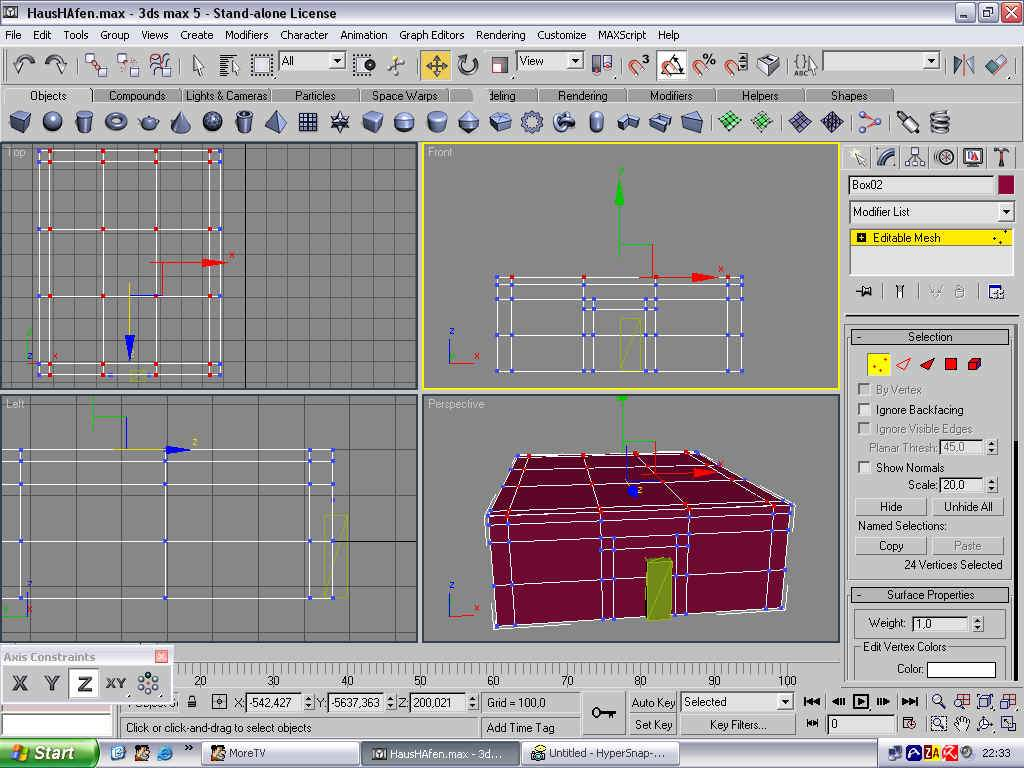Viewport: 1024px width, 768px height.
Task: Switch to the Space Warps tab
Action: (x=405, y=96)
